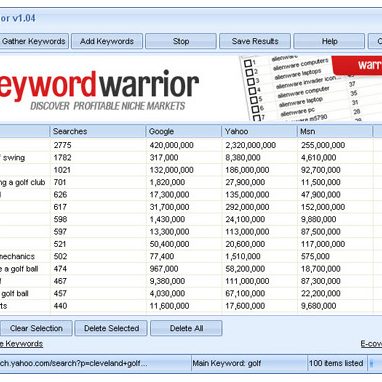Select the row with 2775 searches
The width and height of the screenshot is (382, 382).
click(x=191, y=145)
